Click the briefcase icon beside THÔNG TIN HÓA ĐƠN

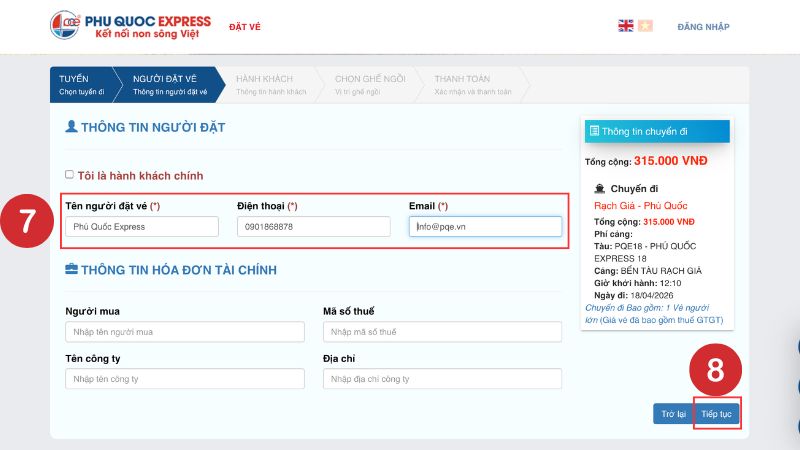pyautogui.click(x=71, y=268)
